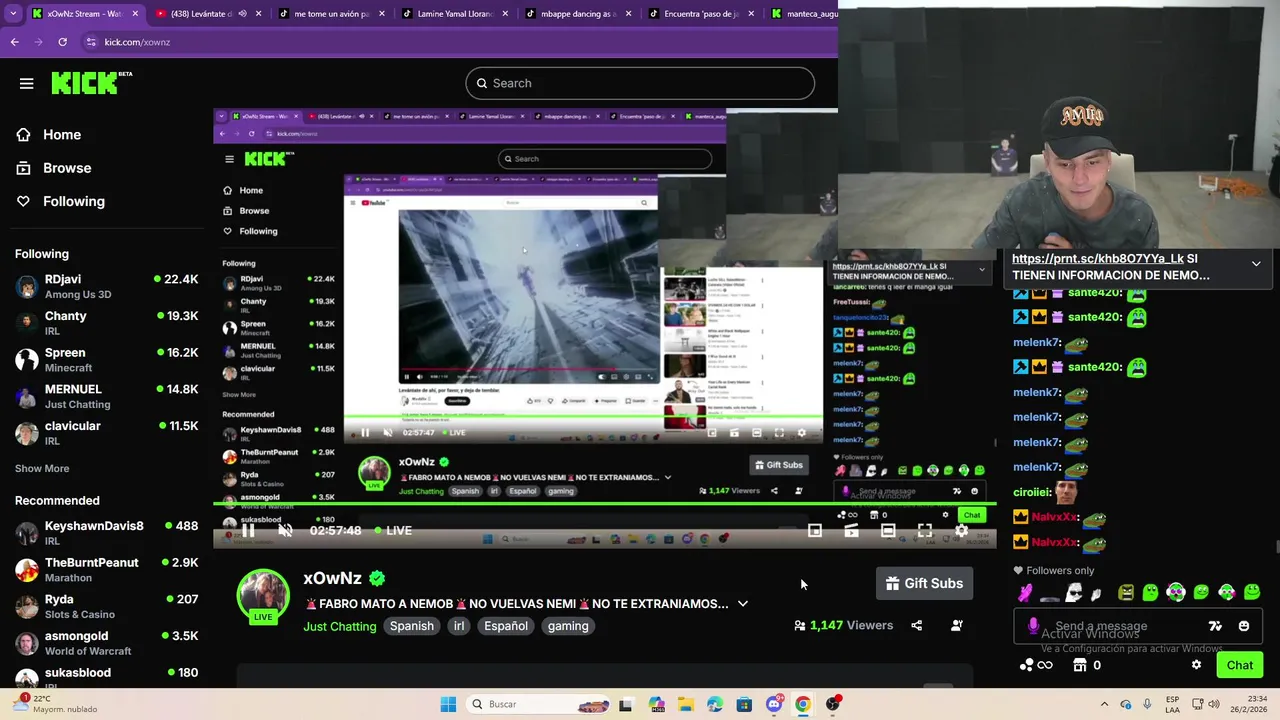Click the Kick search field
The width and height of the screenshot is (1280, 720).
(x=640, y=83)
